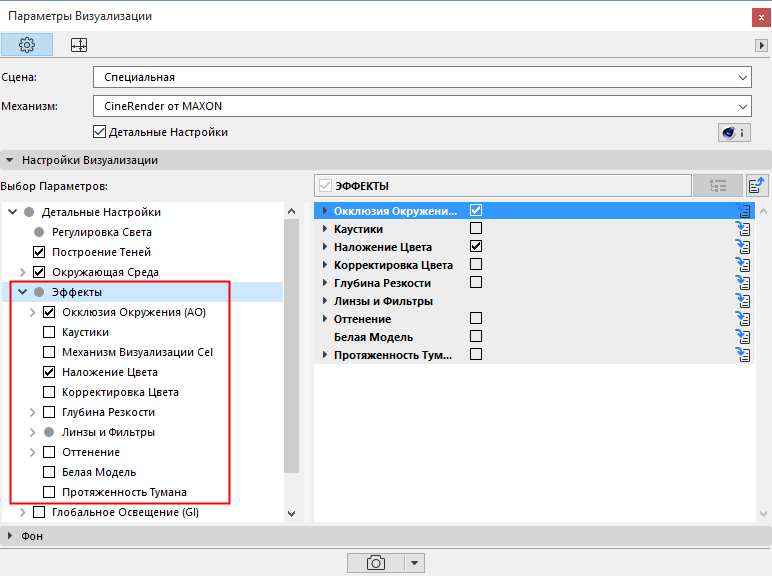Screen dimensions: 772x576
Task: Click transfer icon on Оттенение row
Action: pyautogui.click(x=743, y=319)
